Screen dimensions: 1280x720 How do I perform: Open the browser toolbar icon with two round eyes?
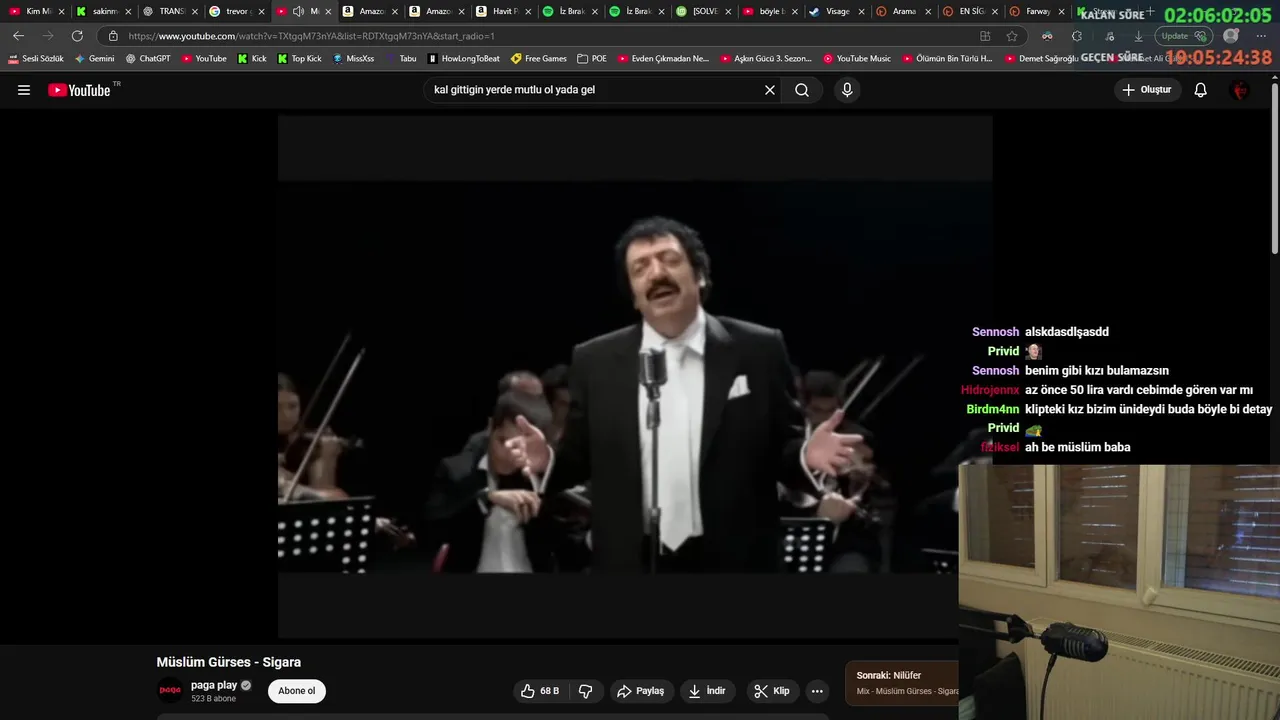coord(1047,36)
